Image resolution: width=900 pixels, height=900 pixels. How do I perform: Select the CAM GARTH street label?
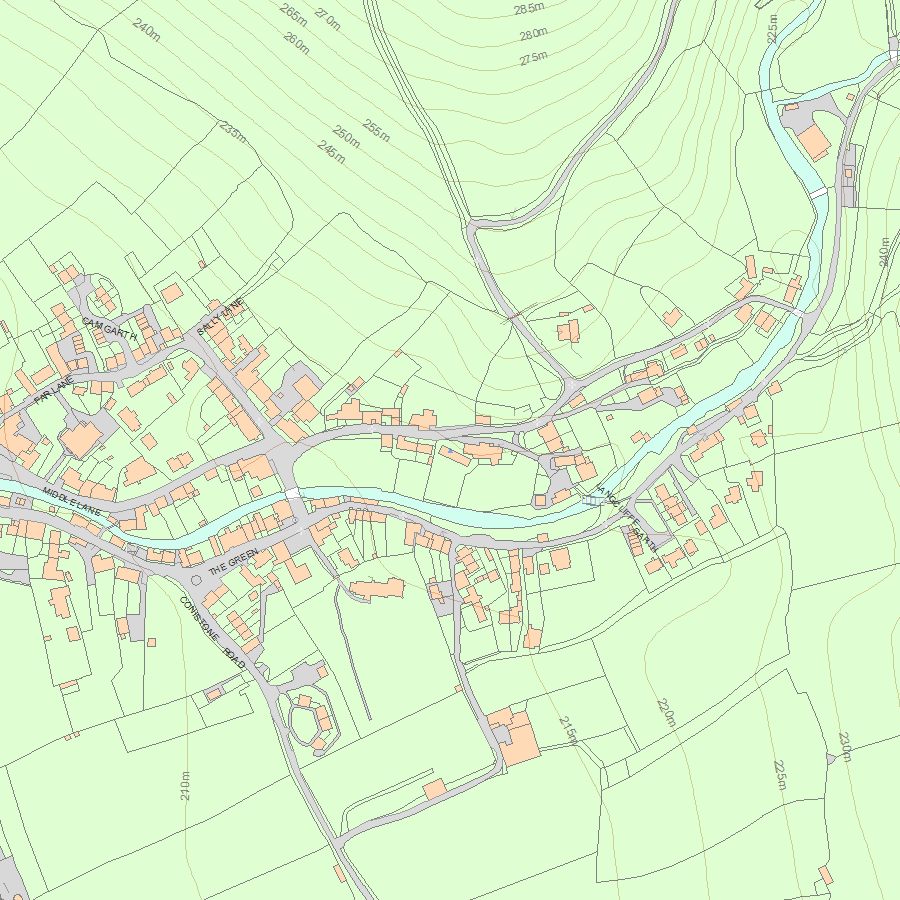coord(110,328)
